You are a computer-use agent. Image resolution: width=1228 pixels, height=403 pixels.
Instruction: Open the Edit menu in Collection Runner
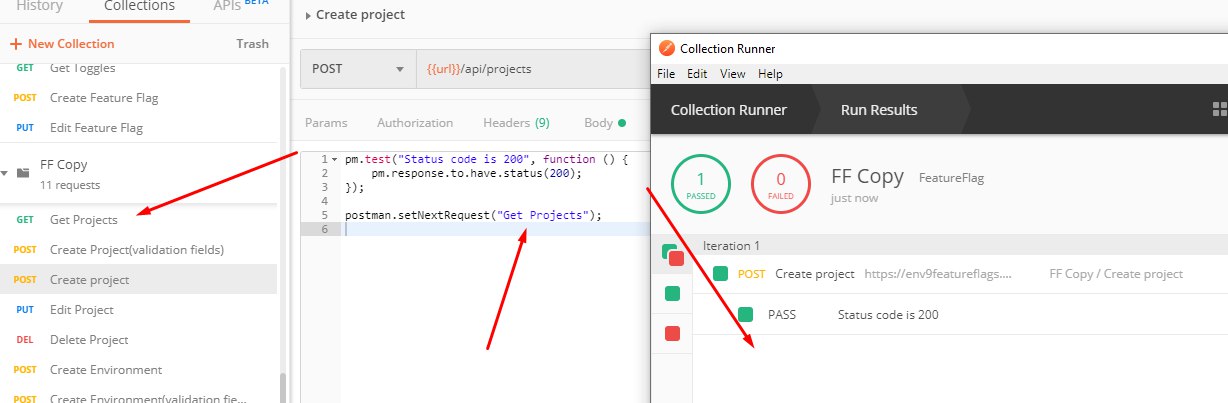[x=697, y=74]
